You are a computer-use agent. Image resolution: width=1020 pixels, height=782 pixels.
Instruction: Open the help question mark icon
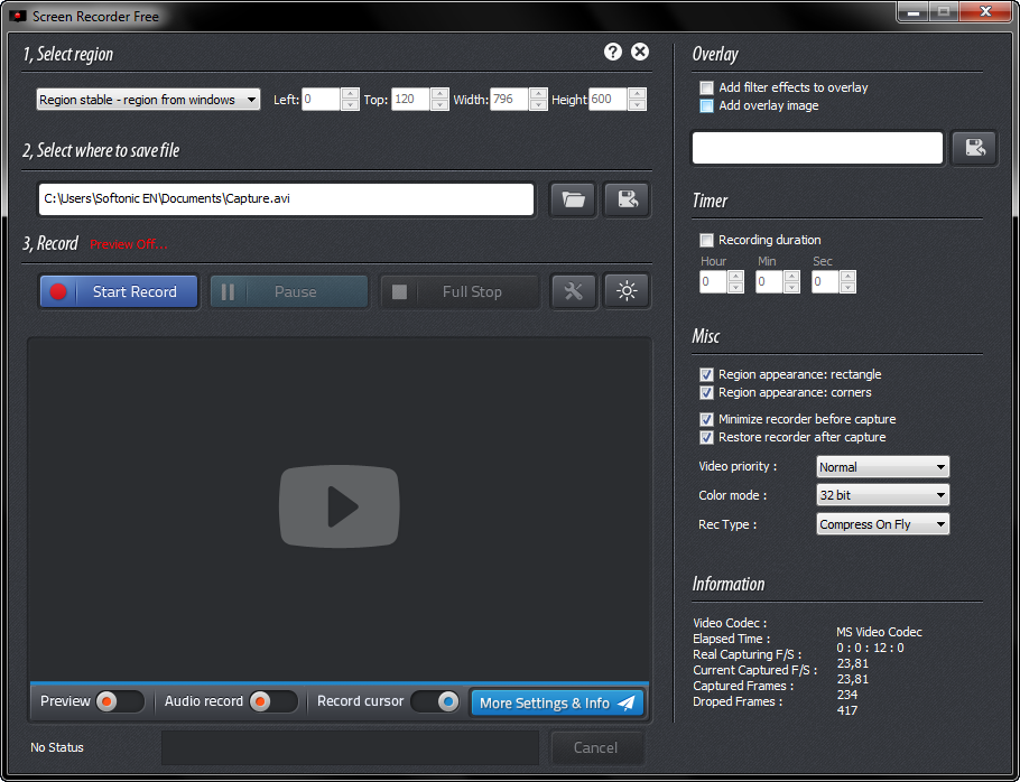coord(613,51)
